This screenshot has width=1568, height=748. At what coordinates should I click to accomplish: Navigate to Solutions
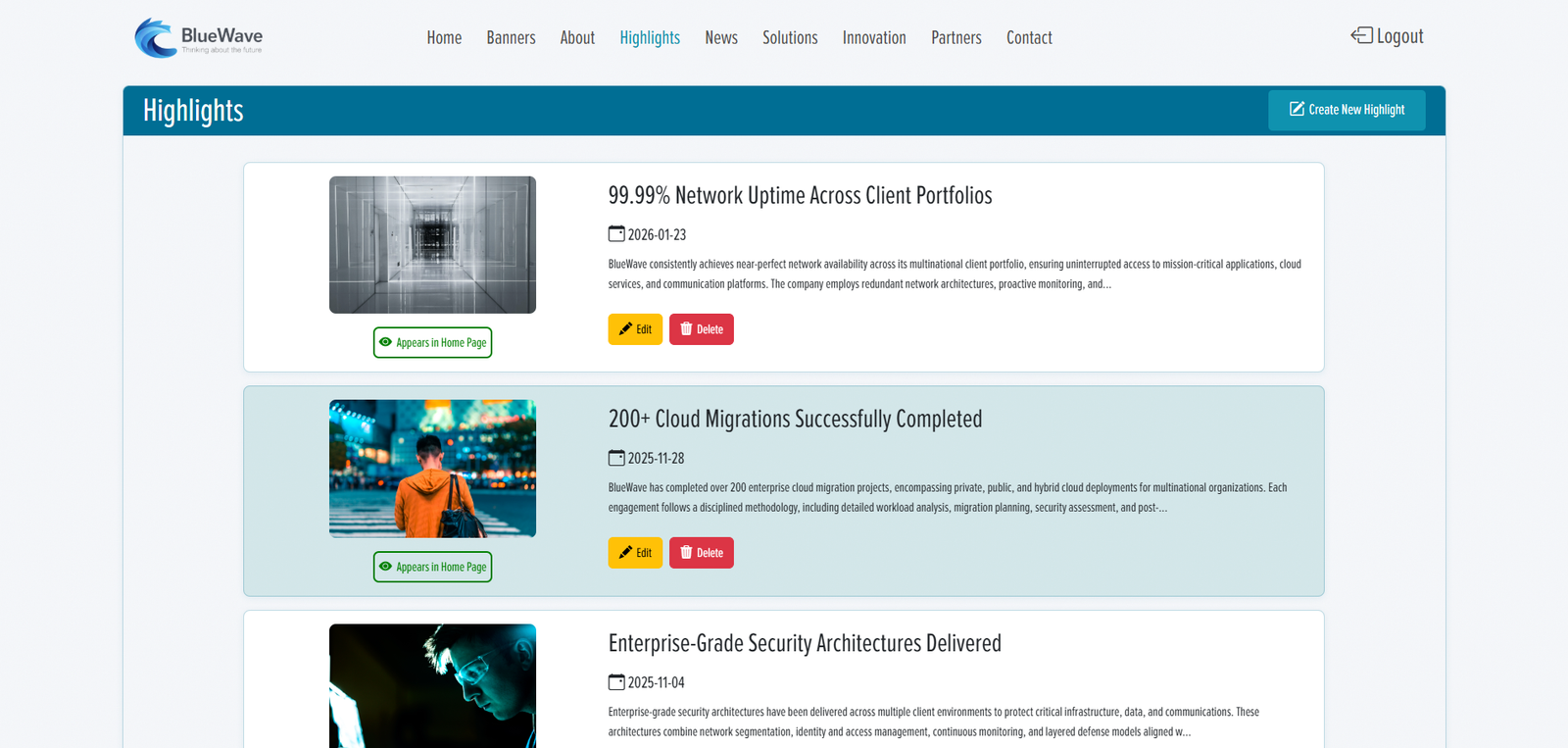(x=790, y=37)
